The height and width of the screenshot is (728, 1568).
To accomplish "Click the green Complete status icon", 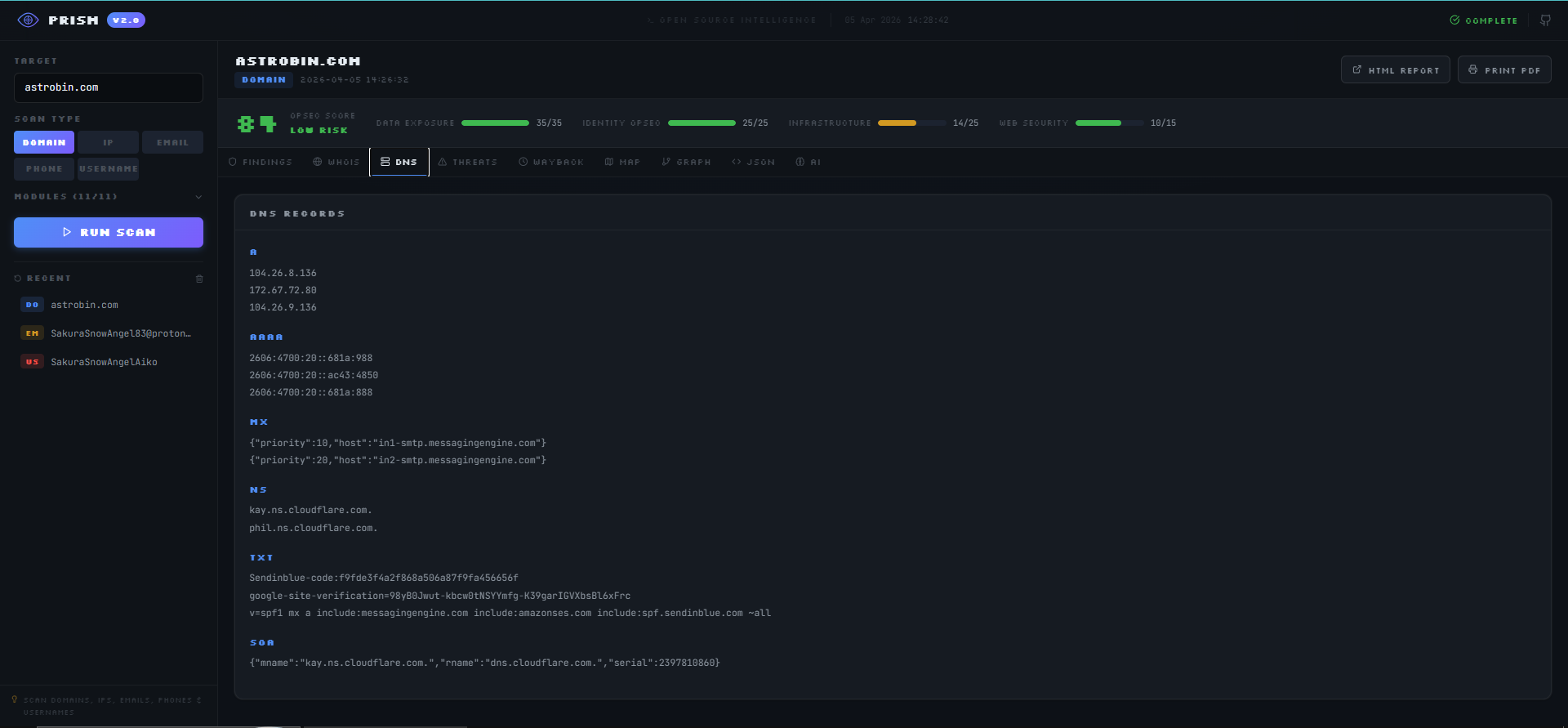I will pos(1454,20).
